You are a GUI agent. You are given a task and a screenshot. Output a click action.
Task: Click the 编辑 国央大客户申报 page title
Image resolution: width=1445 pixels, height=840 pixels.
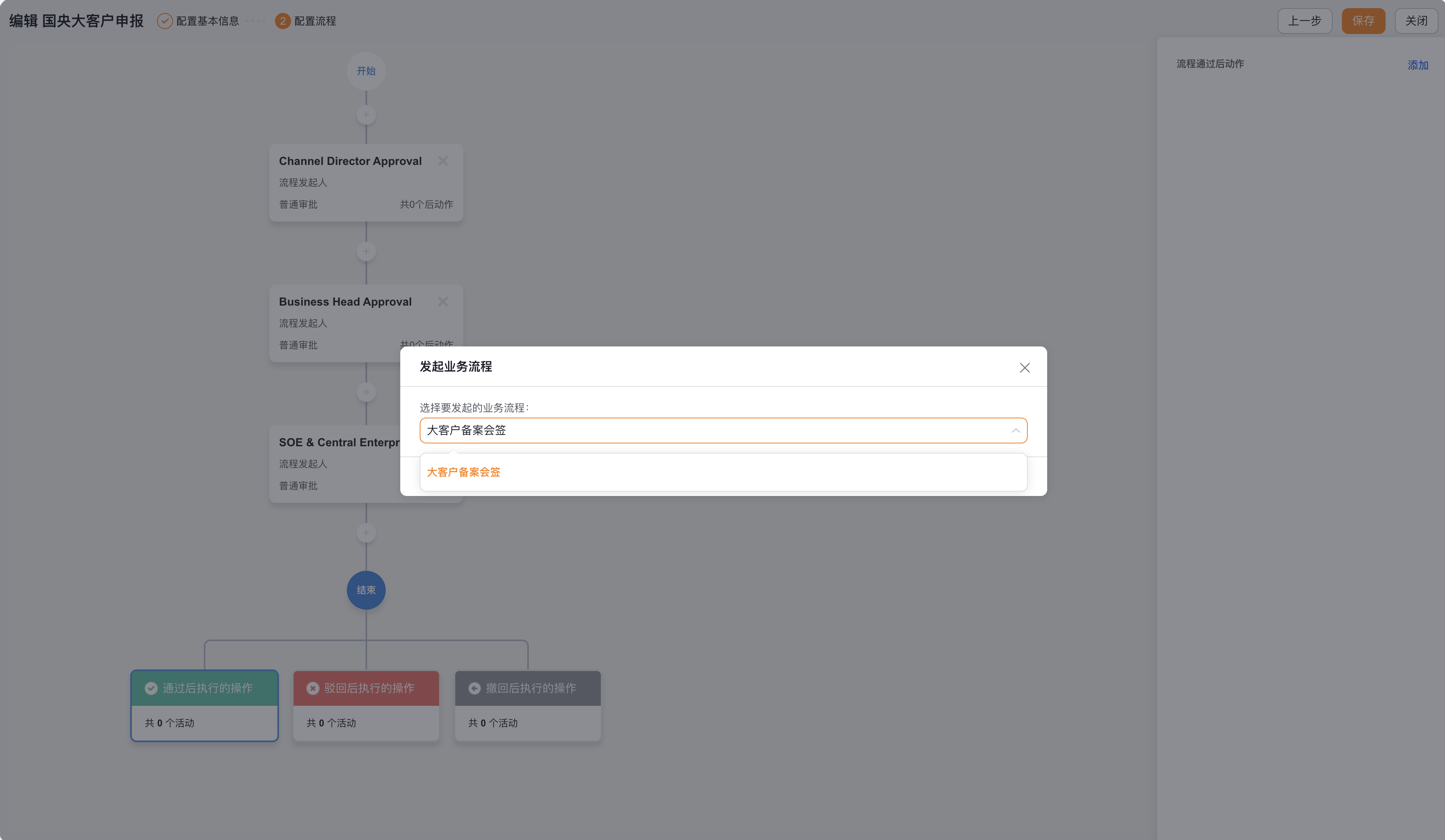[76, 21]
